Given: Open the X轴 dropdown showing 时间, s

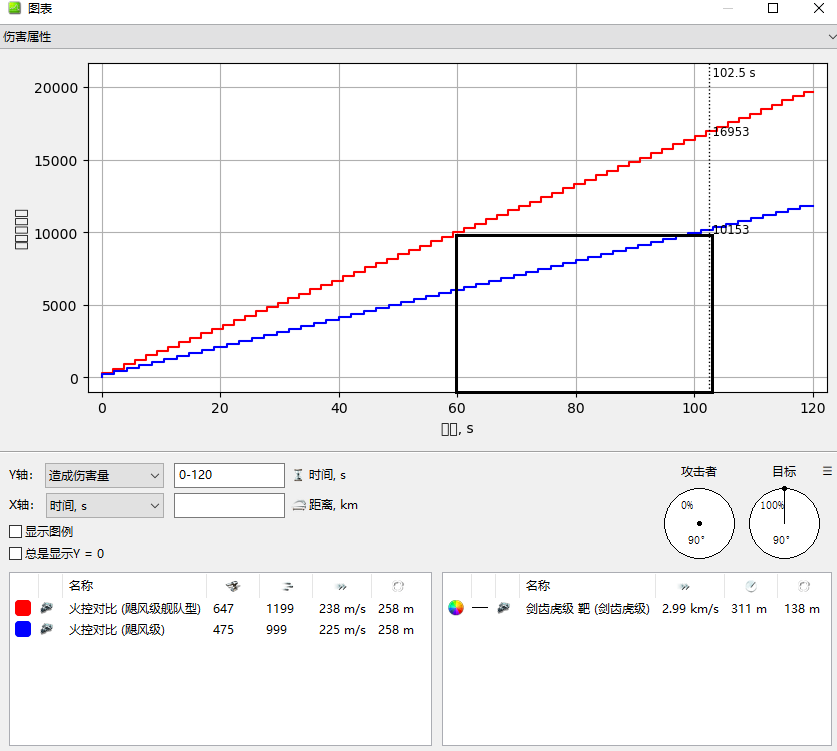Looking at the screenshot, I should point(105,505).
